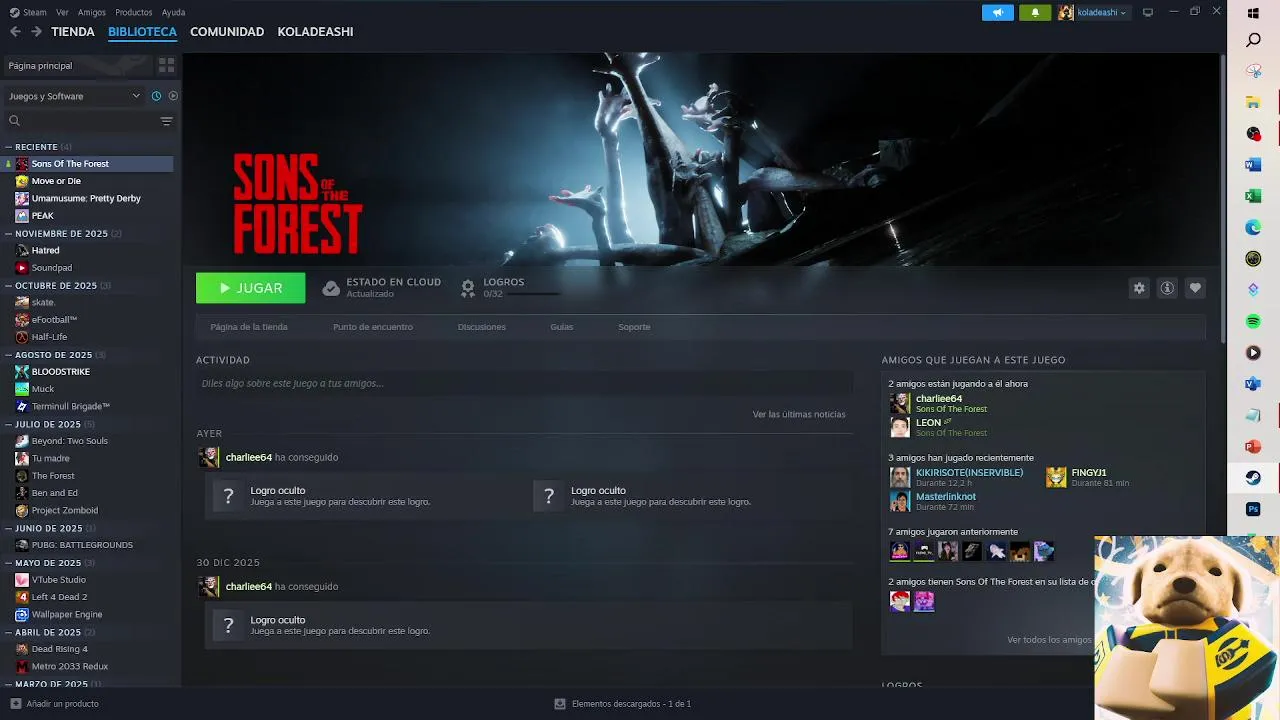The width and height of the screenshot is (1280, 720).
Task: Click the green JUGAR button
Action: pyautogui.click(x=251, y=288)
